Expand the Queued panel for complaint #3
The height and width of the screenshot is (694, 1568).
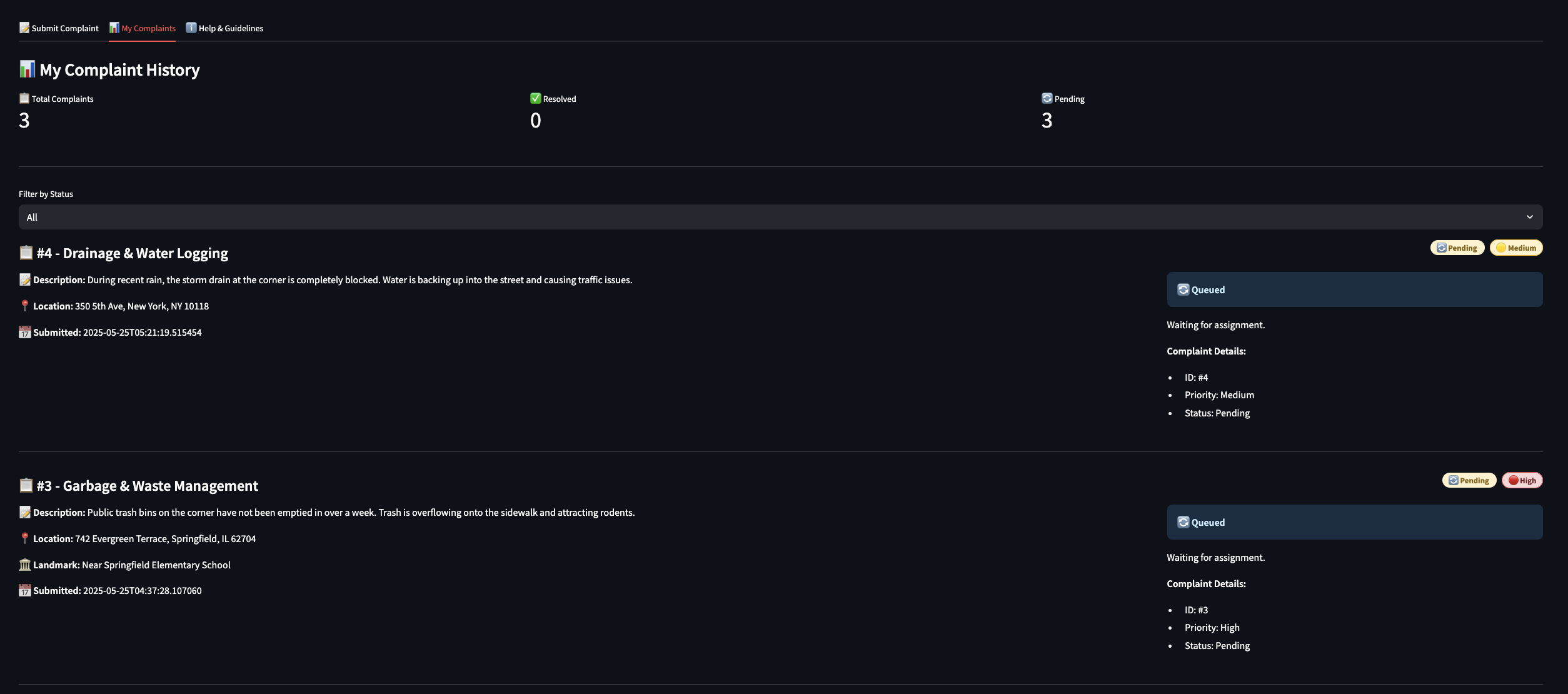coord(1354,521)
